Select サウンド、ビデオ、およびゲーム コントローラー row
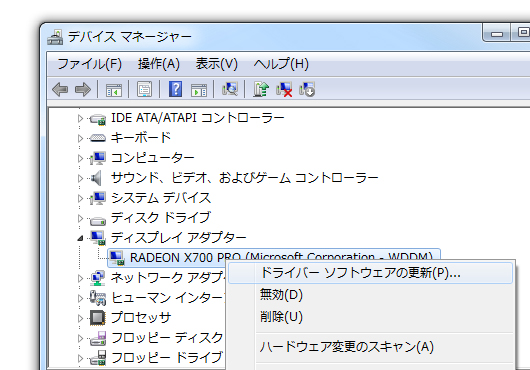The width and height of the screenshot is (530, 370). [x=244, y=178]
